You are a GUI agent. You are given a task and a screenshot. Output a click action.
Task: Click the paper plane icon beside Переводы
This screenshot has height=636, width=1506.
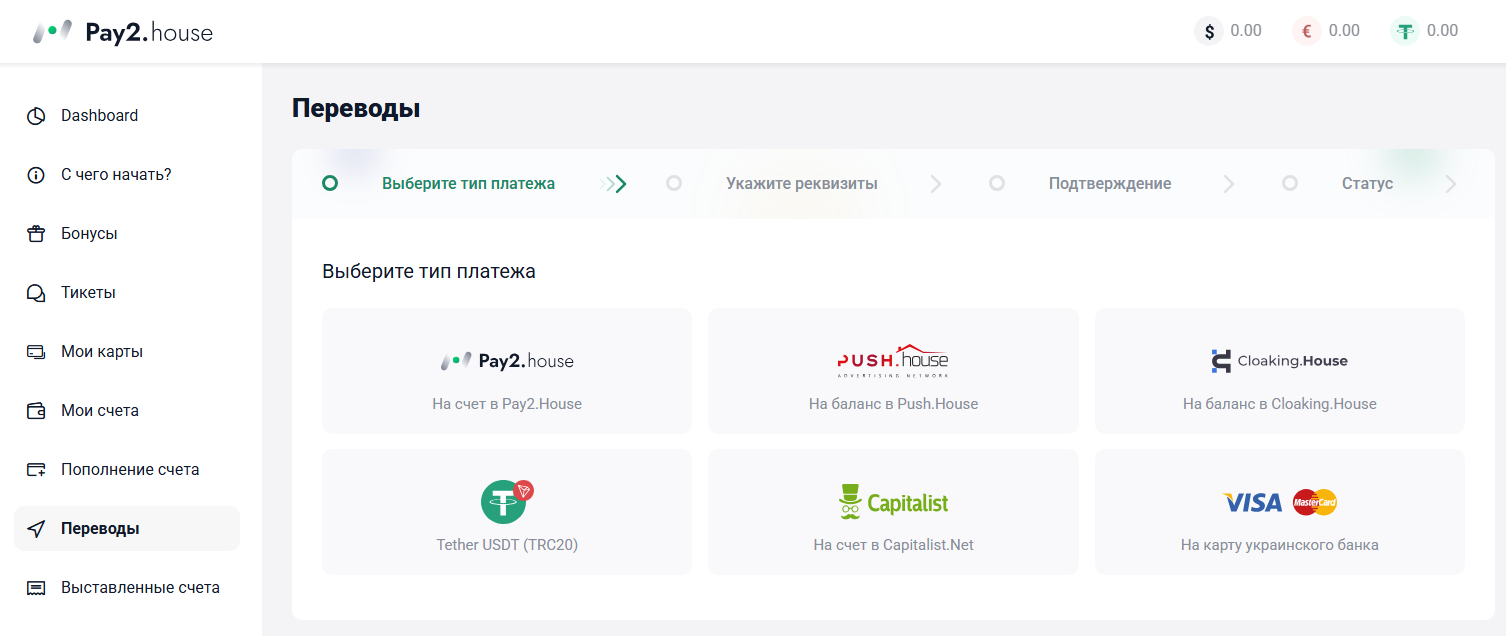[x=36, y=529]
